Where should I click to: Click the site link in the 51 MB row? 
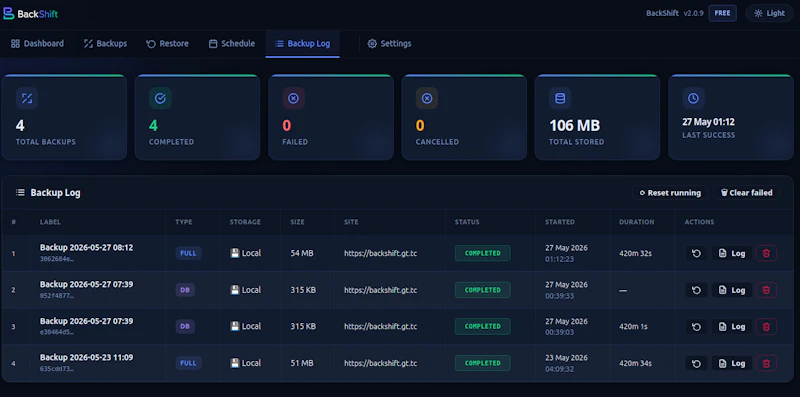[381, 363]
